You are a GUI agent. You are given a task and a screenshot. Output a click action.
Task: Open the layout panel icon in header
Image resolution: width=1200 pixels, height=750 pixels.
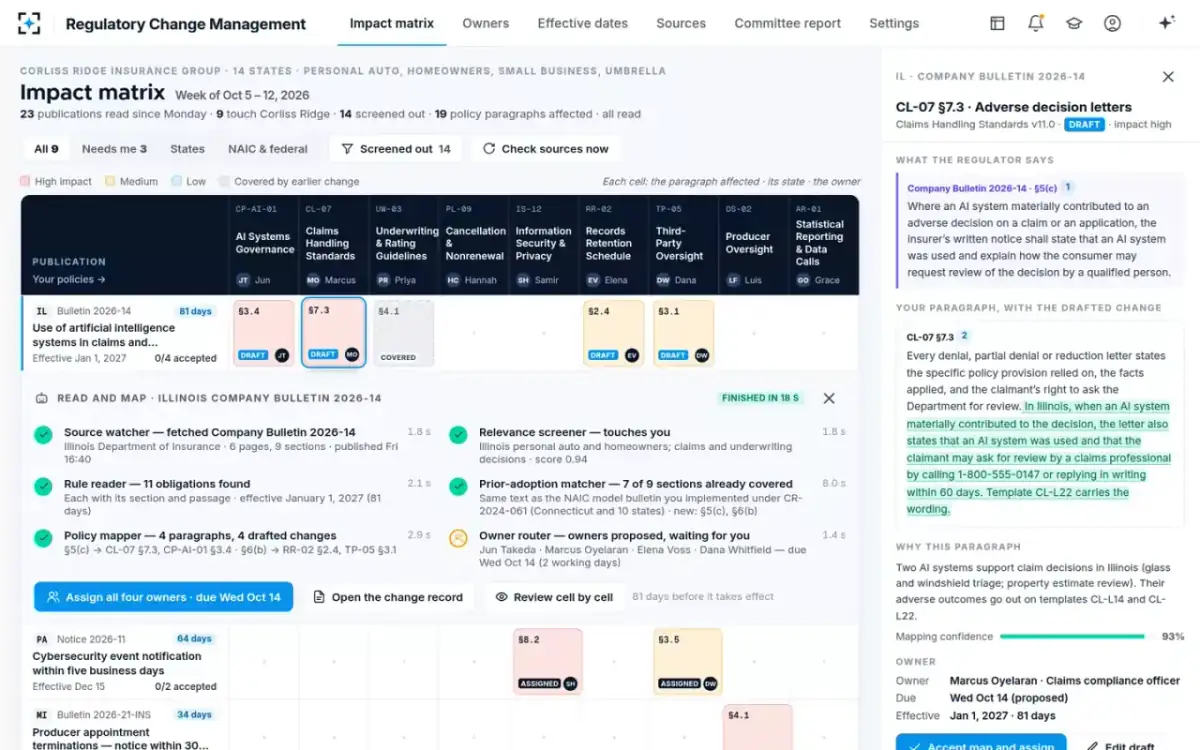click(x=997, y=23)
